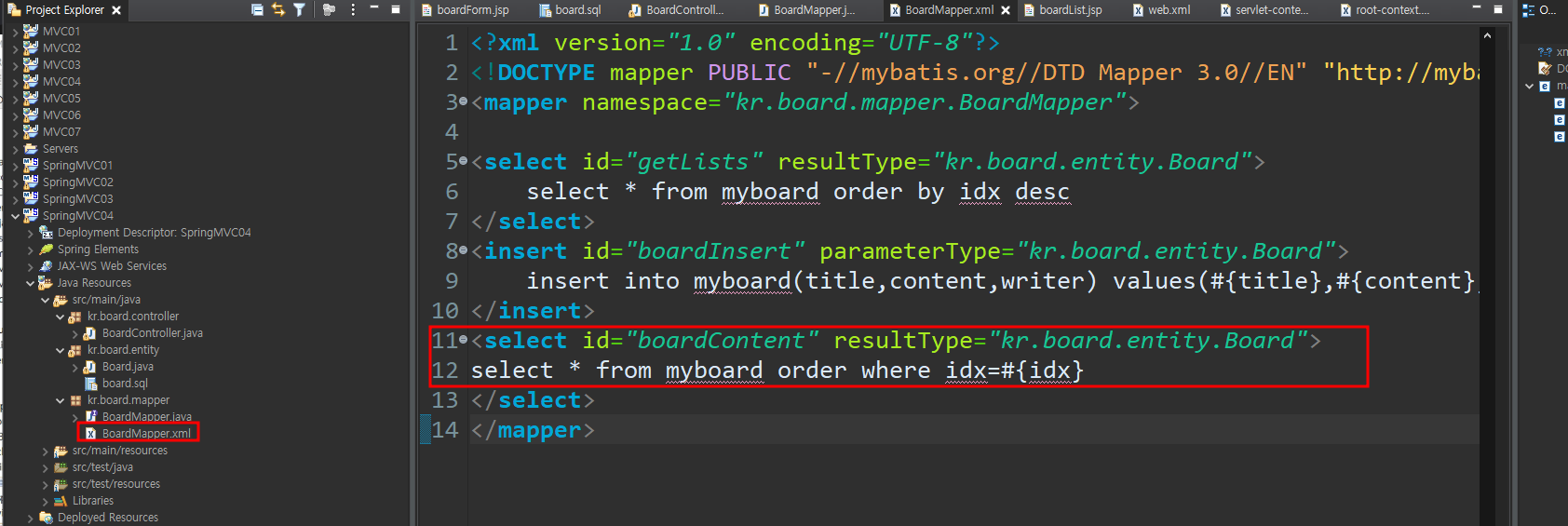The image size is (1568, 526).
Task: Select the MVC06 project row
Action: pos(61,115)
